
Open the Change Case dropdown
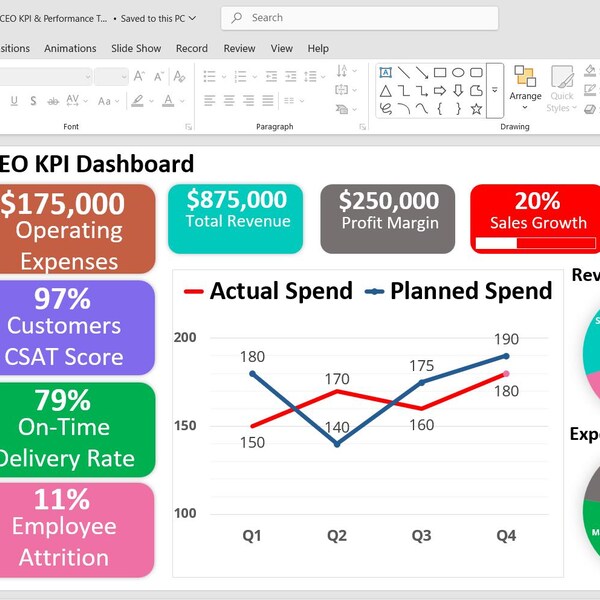[108, 101]
